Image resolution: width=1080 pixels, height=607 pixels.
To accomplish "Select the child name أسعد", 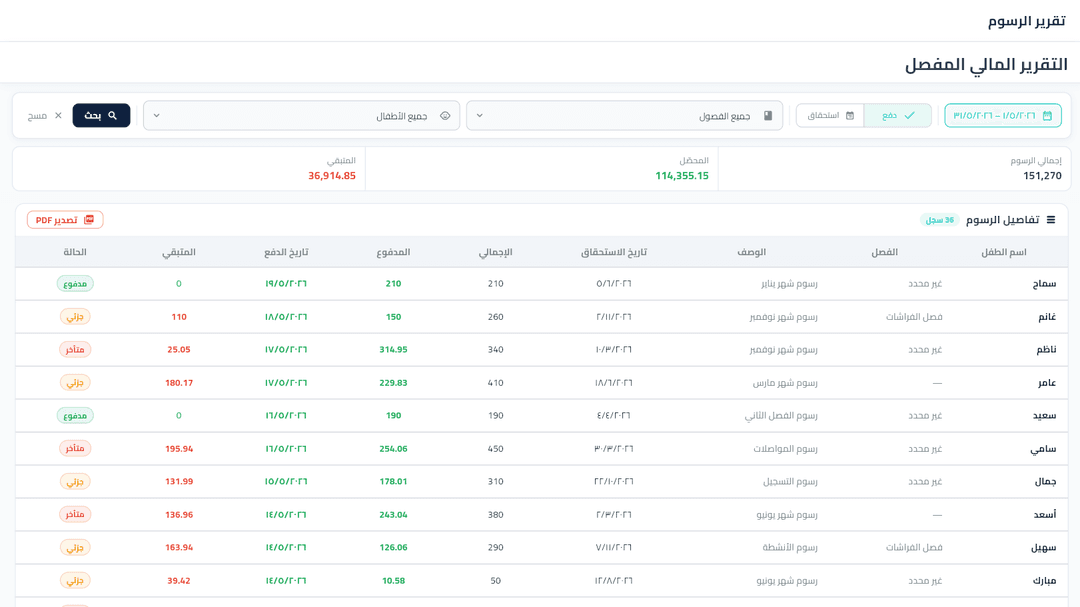I will click(1045, 515).
